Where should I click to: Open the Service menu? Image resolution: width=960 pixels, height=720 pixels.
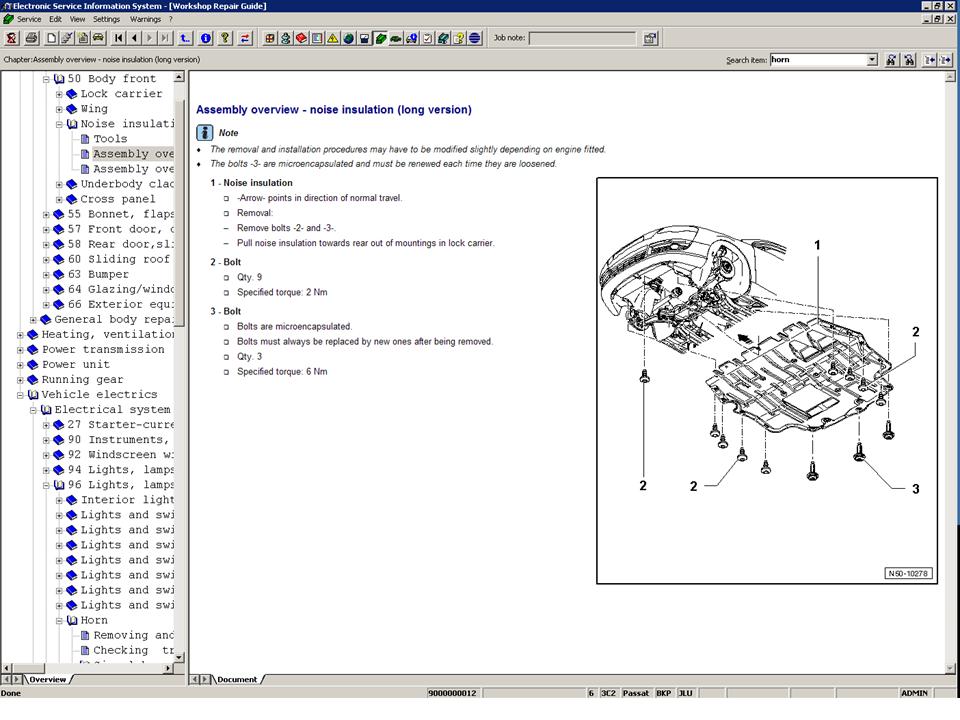(x=29, y=19)
